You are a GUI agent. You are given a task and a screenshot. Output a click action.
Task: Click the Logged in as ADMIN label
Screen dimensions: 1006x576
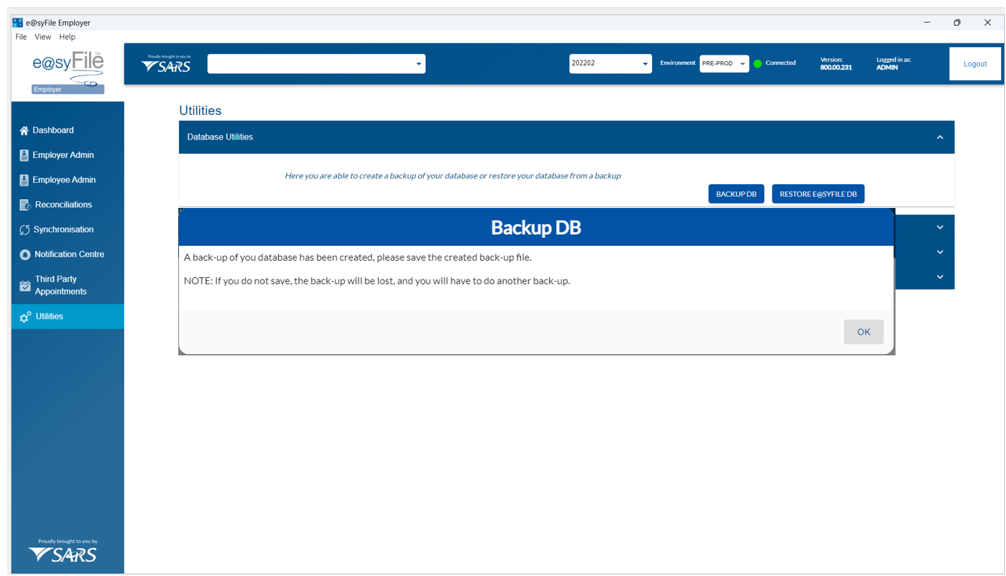pos(894,64)
